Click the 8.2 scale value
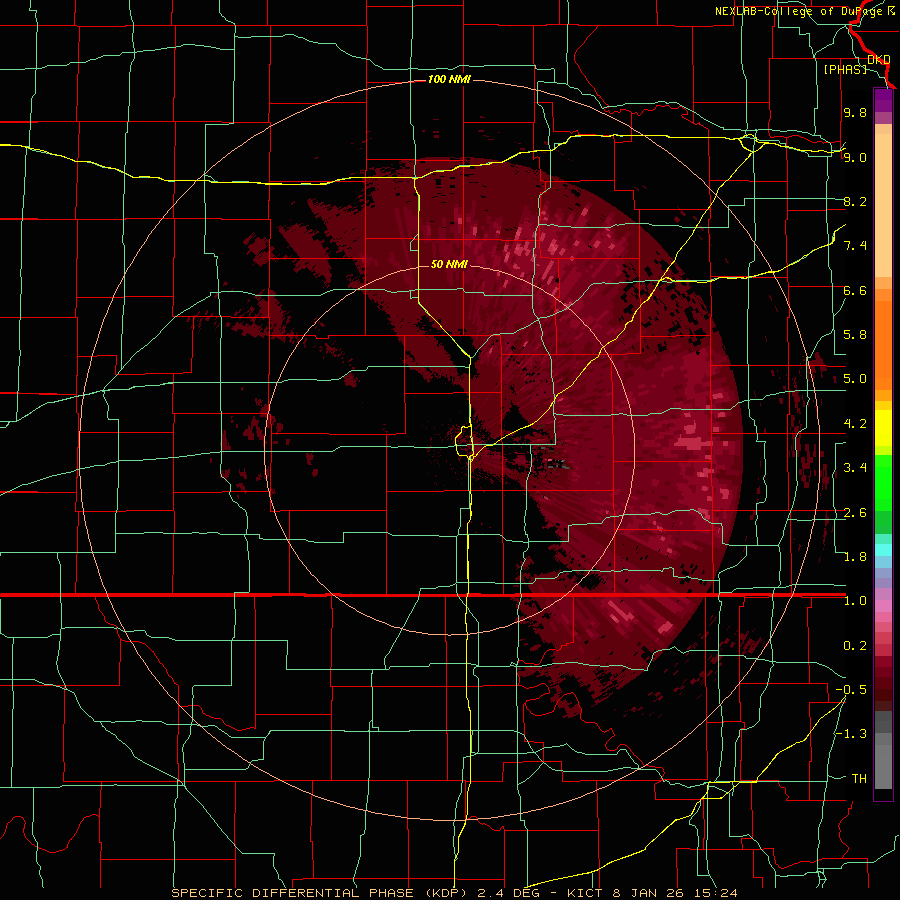Image resolution: width=900 pixels, height=900 pixels. (855, 201)
